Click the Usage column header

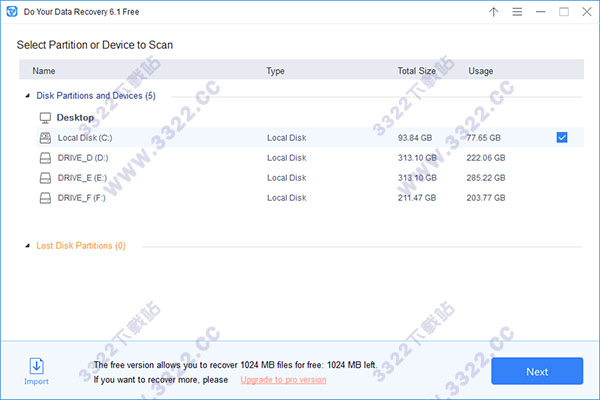pyautogui.click(x=481, y=71)
